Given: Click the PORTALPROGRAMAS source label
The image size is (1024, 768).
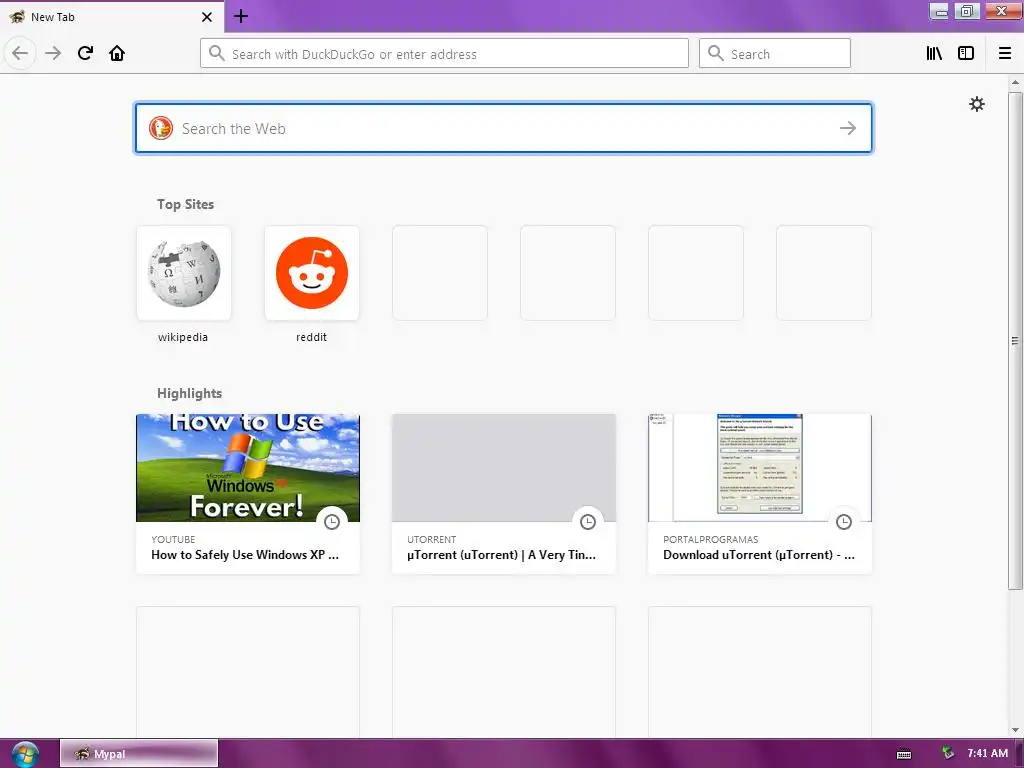Looking at the screenshot, I should (x=711, y=539).
